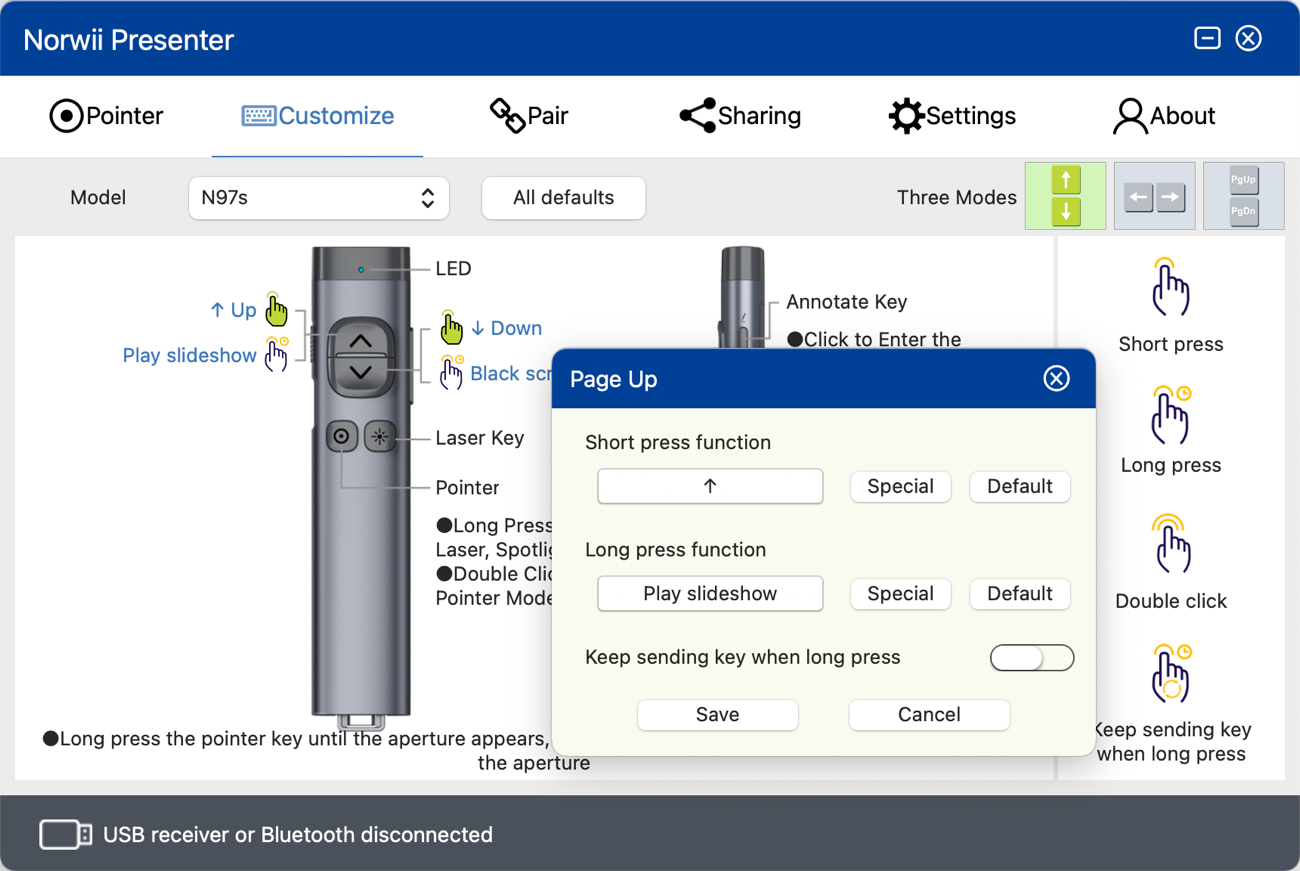Click the USB receiver or Bluetooth disconnected text

[x=298, y=834]
